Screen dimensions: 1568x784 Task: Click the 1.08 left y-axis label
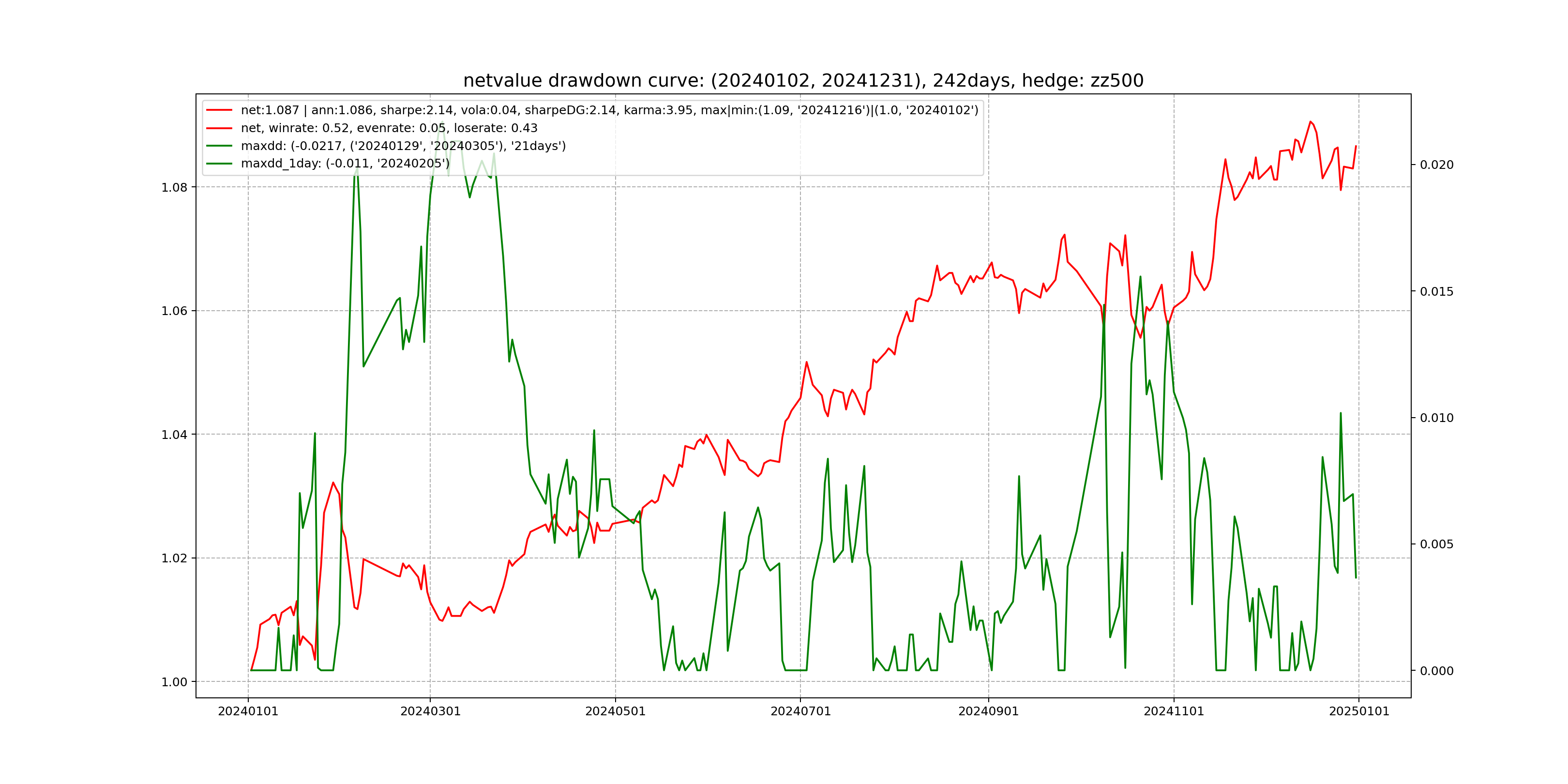174,187
